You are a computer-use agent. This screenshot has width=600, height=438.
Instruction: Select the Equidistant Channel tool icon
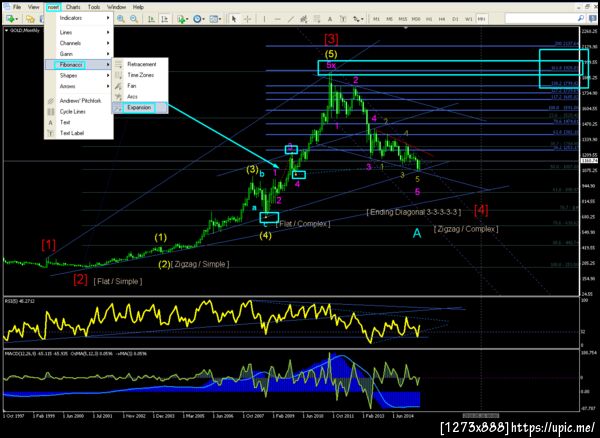point(304,19)
